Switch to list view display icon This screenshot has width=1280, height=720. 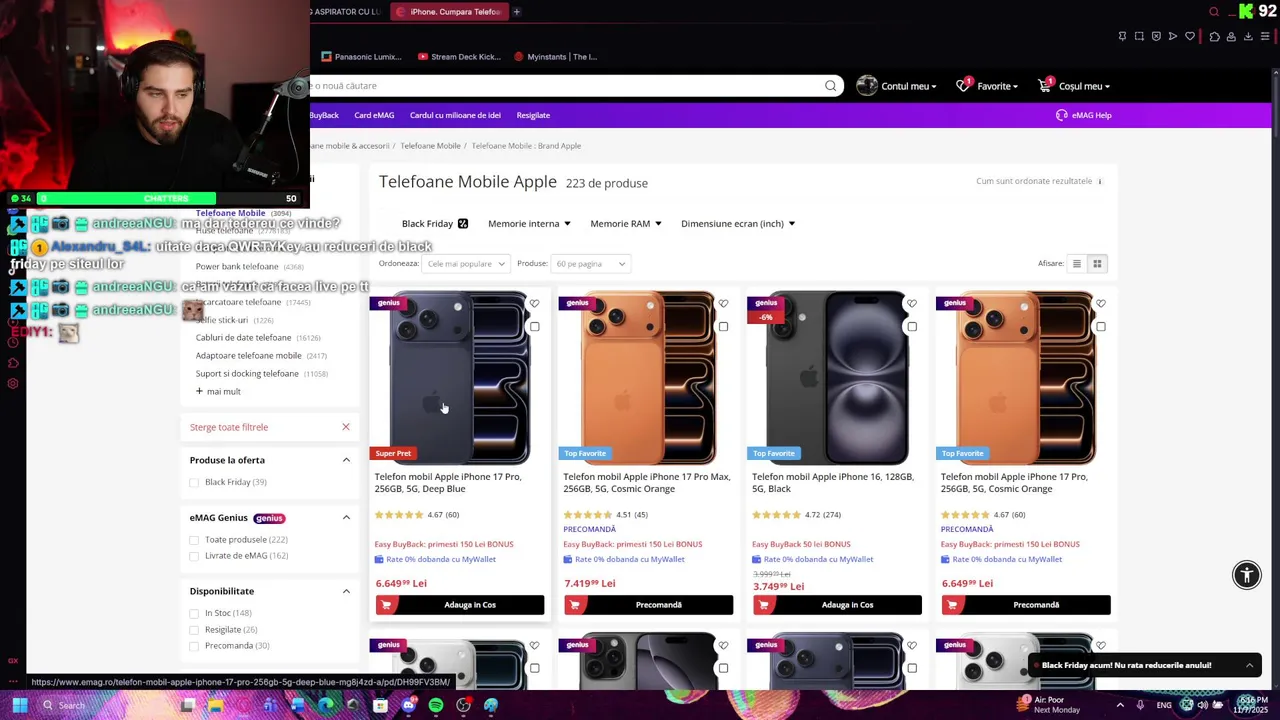coord(1077,264)
